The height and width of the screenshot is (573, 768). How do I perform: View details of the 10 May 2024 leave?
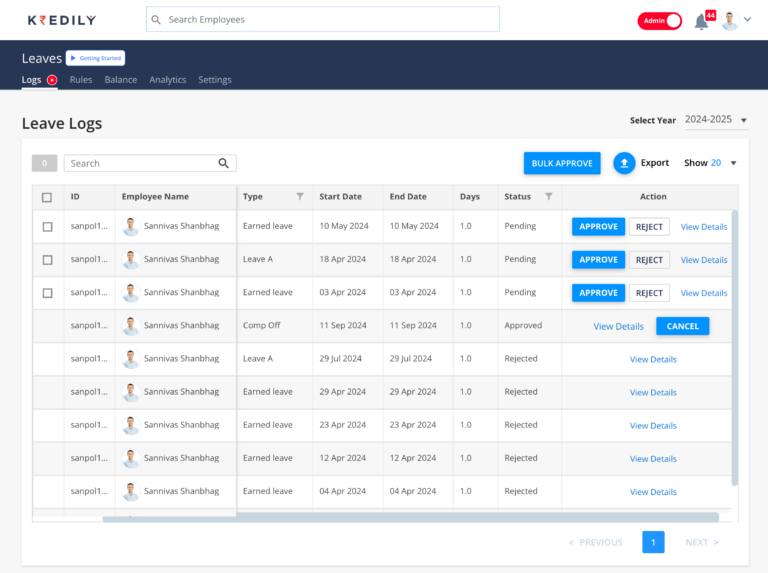[x=704, y=227]
